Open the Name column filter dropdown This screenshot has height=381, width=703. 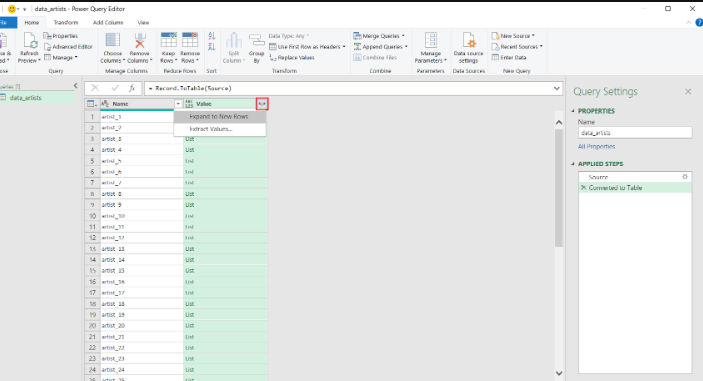(x=178, y=104)
